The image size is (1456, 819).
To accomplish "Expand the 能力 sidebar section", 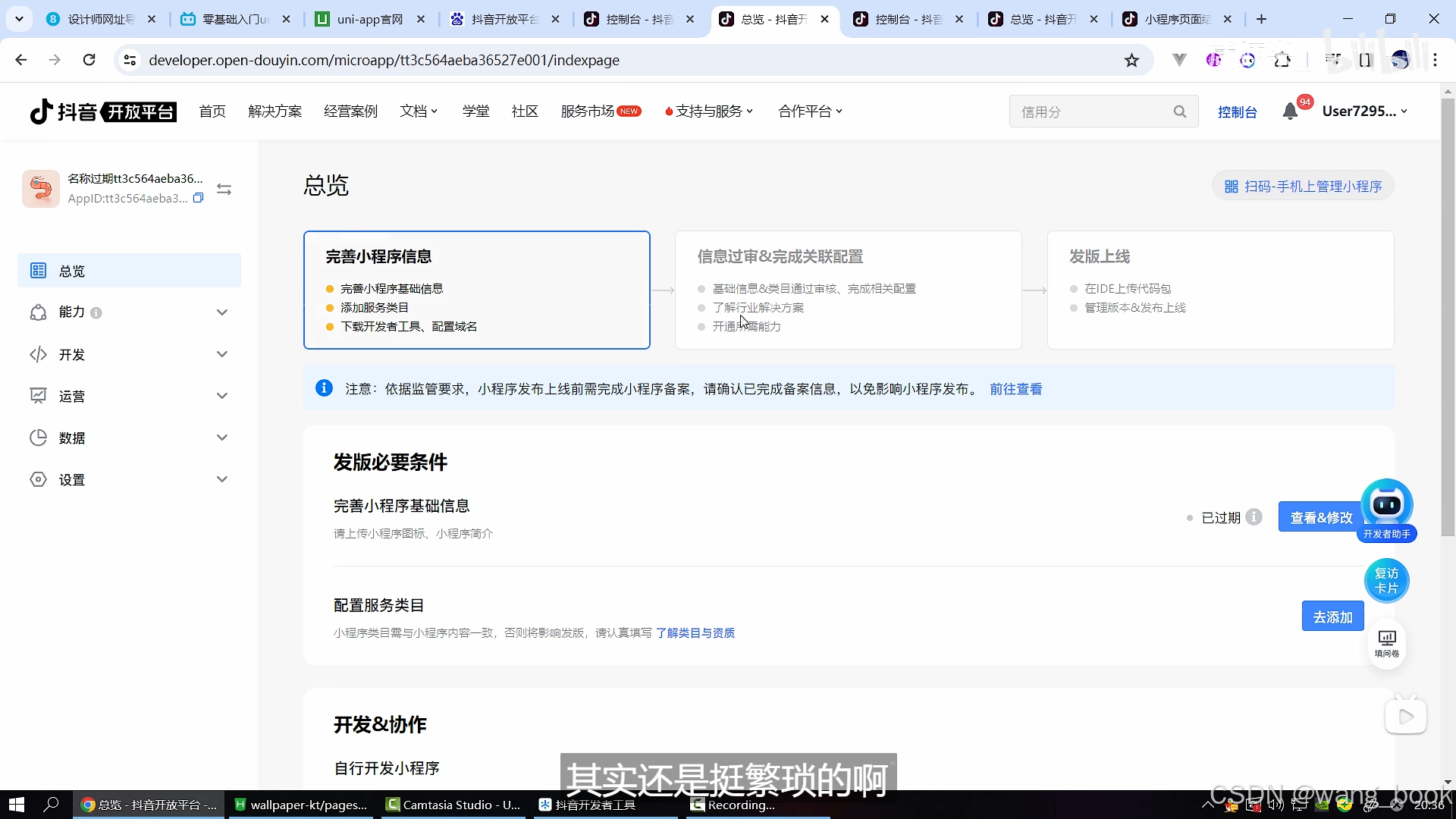I will (129, 312).
